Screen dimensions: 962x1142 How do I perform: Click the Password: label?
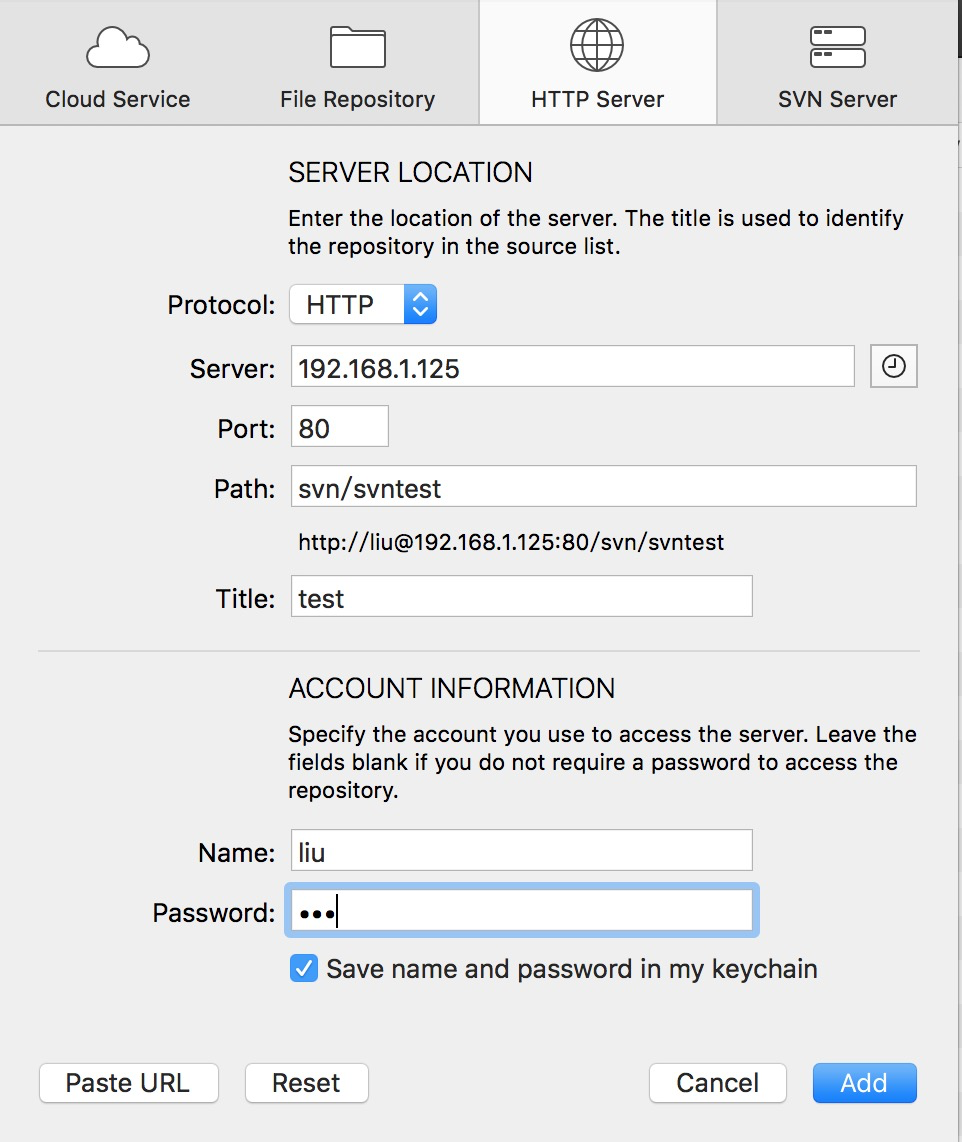click(x=213, y=913)
